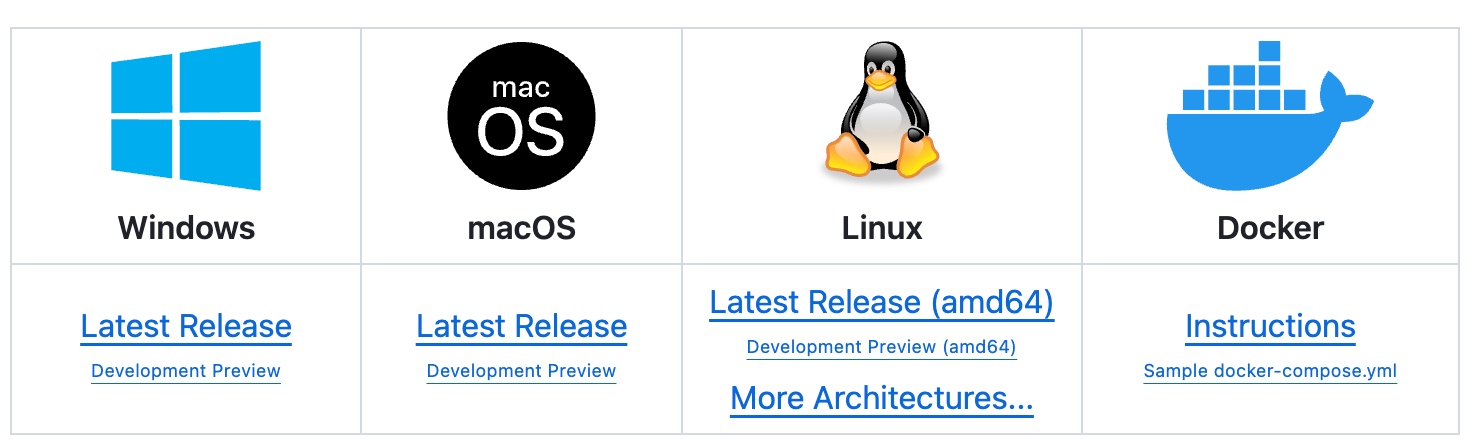This screenshot has height=444, width=1480.
Task: Open Windows Latest Release download
Action: click(186, 326)
